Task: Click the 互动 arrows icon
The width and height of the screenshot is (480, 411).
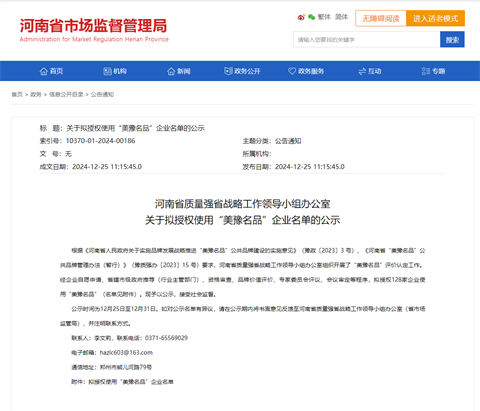Action: pos(362,71)
